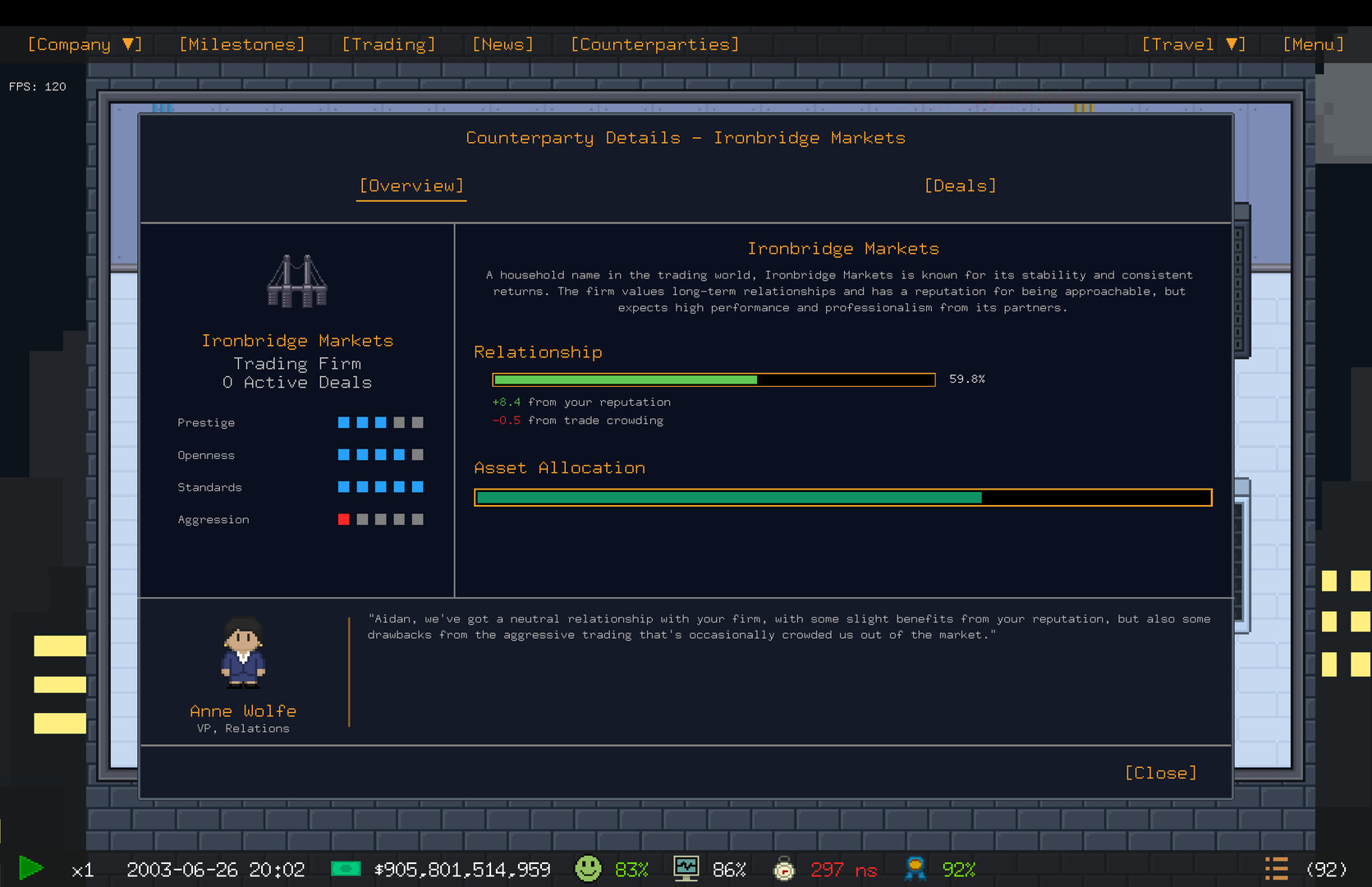
Task: Open the notification list icon showing (92)
Action: (1277, 868)
